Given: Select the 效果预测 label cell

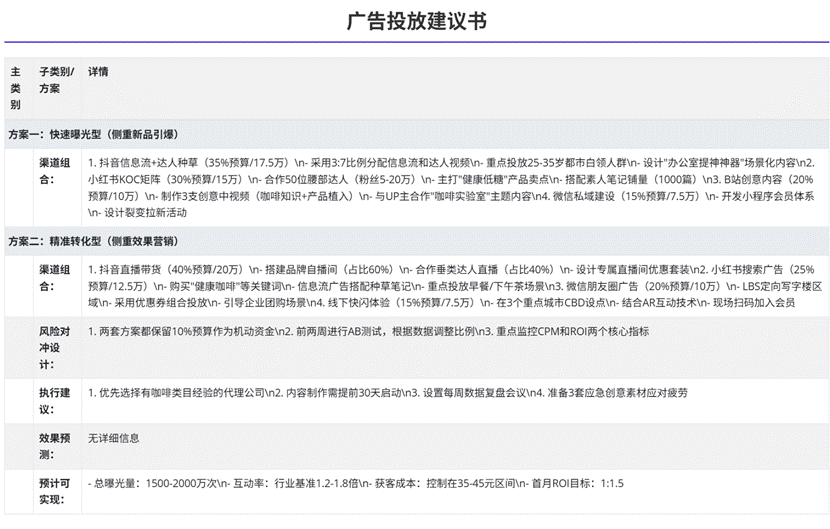Looking at the screenshot, I should 57,446.
